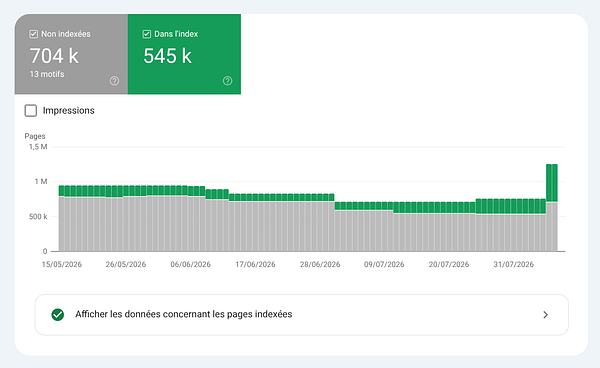Enable the Impressions checkbox

(x=31, y=111)
